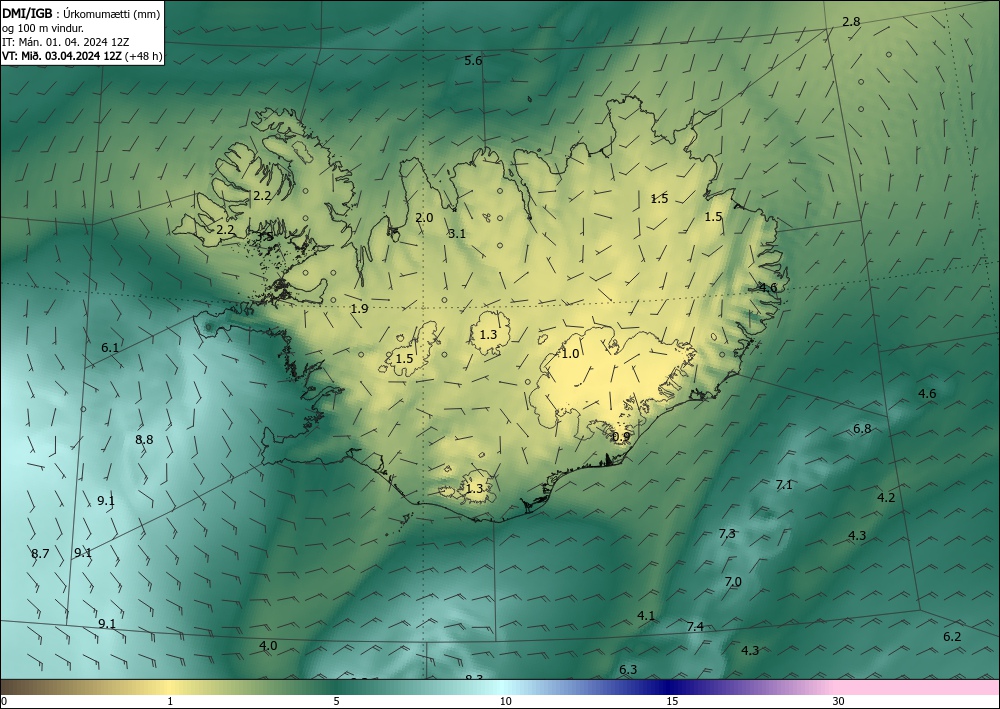Click the 6.1 value over the western sea
This screenshot has width=1000, height=709.
(110, 348)
